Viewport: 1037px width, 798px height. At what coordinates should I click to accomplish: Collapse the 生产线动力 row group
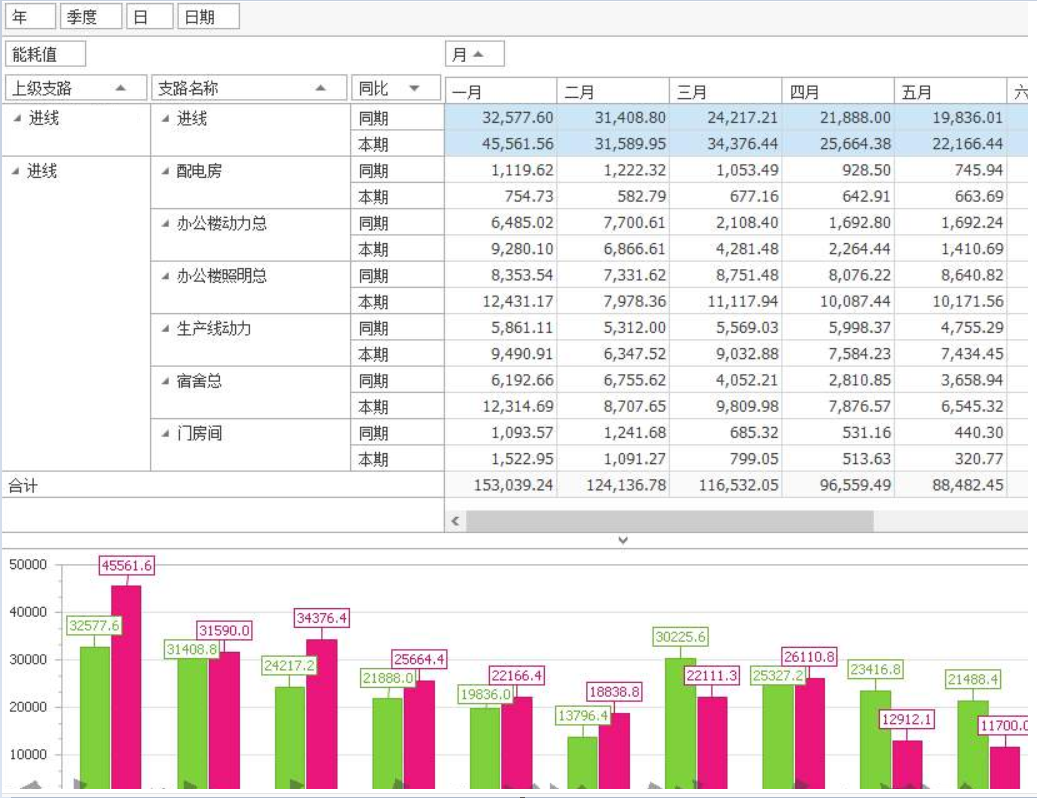coord(166,328)
